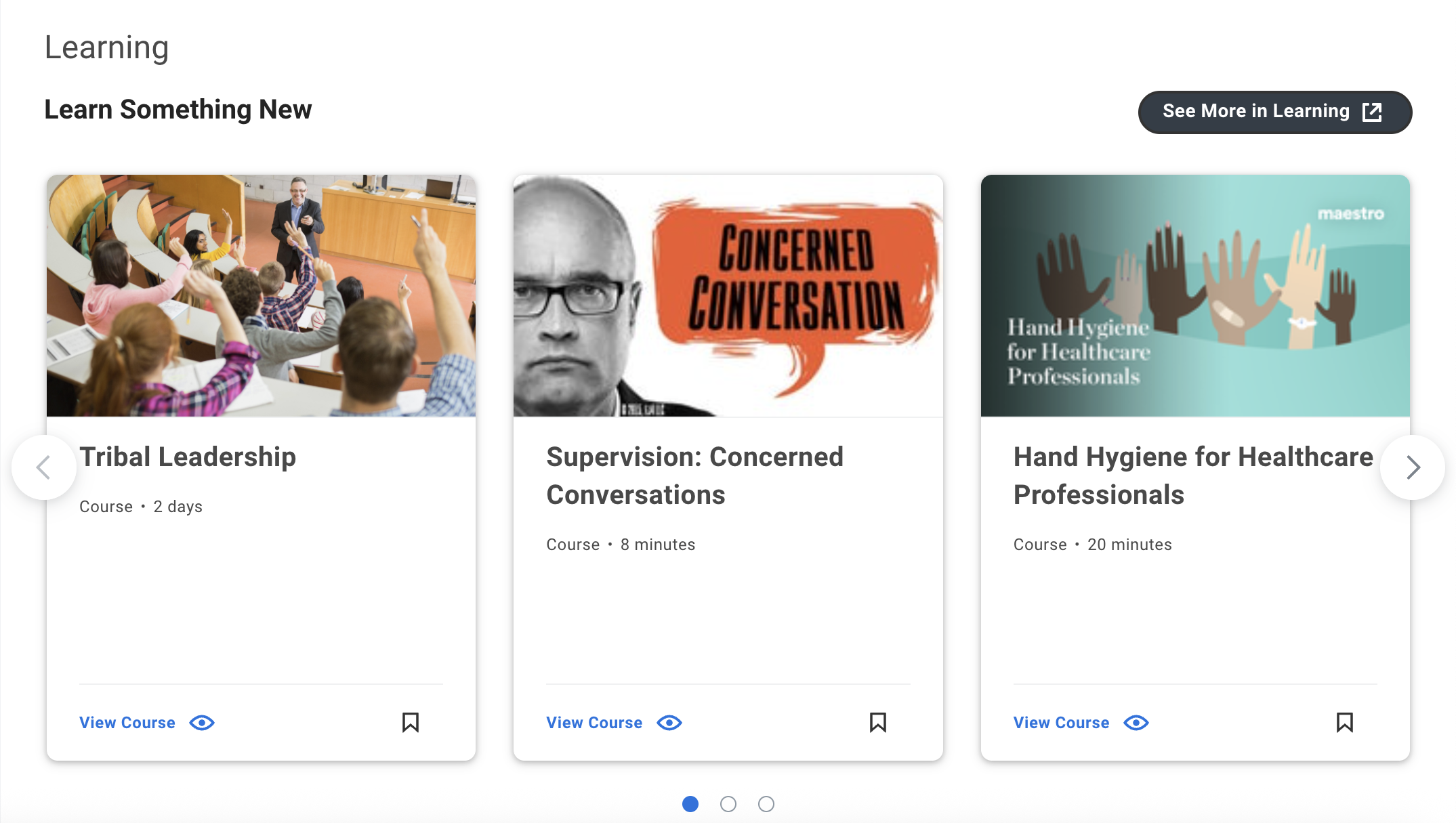Bookmark the Tribal Leadership course
This screenshot has width=1456, height=823.
[411, 723]
